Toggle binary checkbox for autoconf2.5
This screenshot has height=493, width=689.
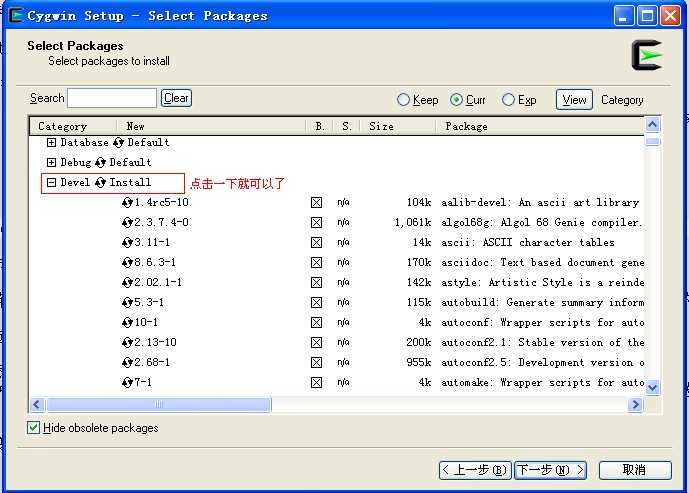tap(316, 362)
